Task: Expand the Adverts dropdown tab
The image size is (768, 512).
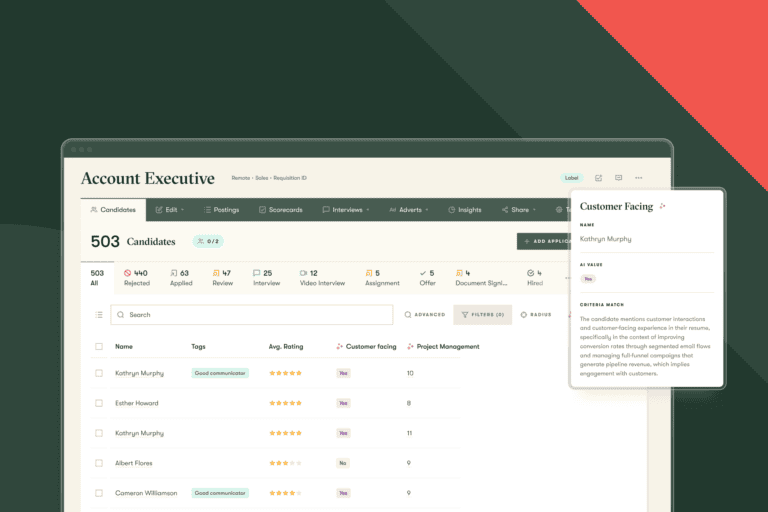Action: (408, 210)
